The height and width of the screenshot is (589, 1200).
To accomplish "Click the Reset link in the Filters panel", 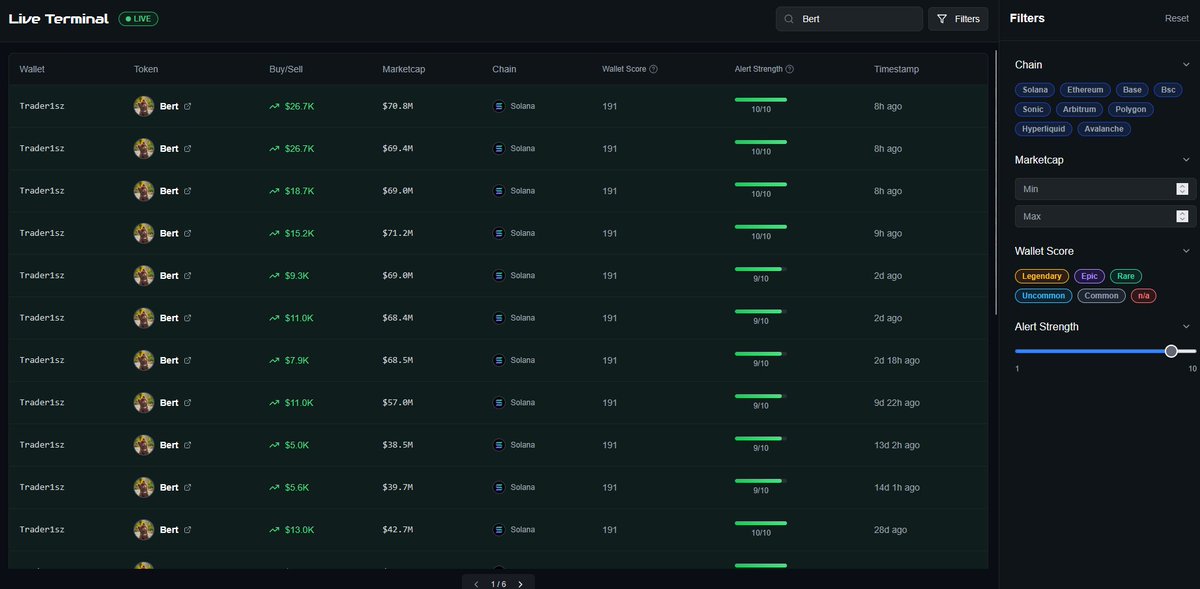I will click(1176, 17).
